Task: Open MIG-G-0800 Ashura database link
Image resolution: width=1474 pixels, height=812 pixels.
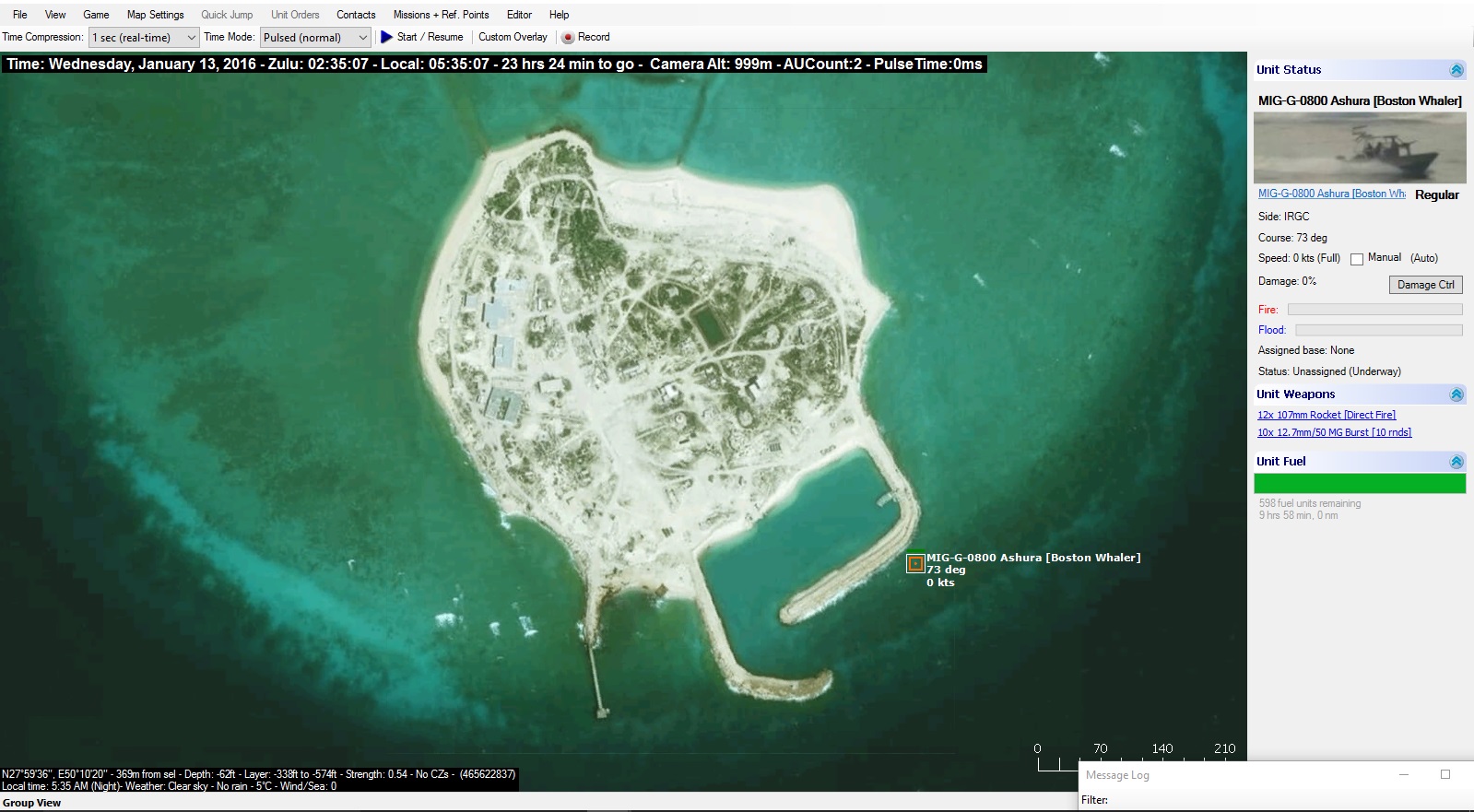Action: [x=1331, y=194]
